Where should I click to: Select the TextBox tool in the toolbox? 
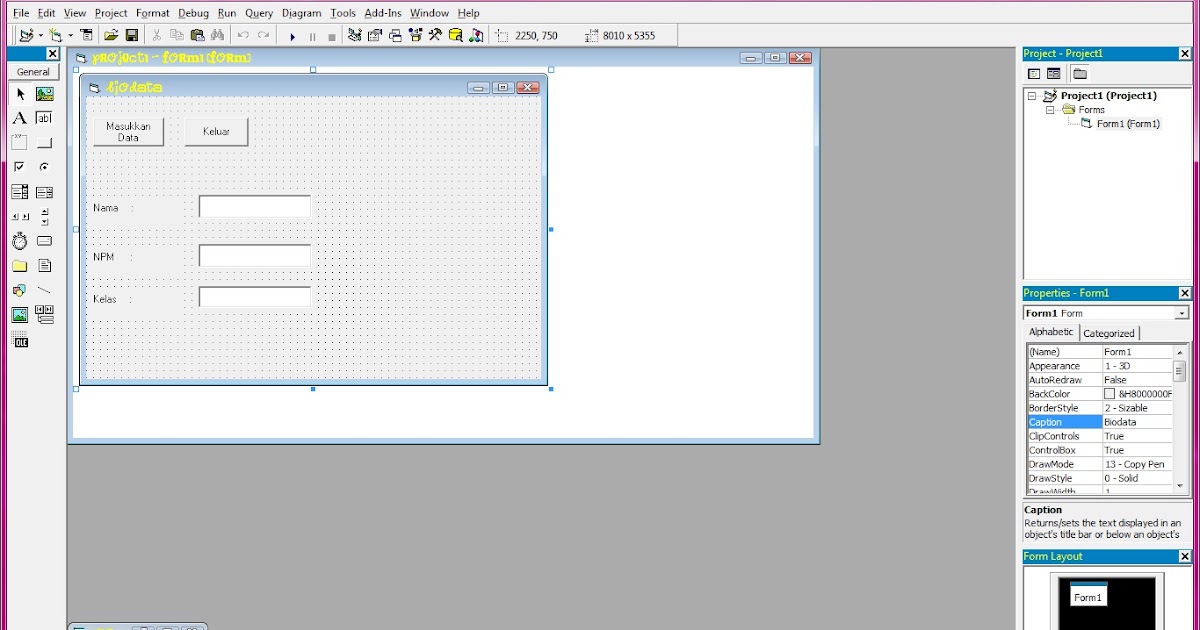44,117
